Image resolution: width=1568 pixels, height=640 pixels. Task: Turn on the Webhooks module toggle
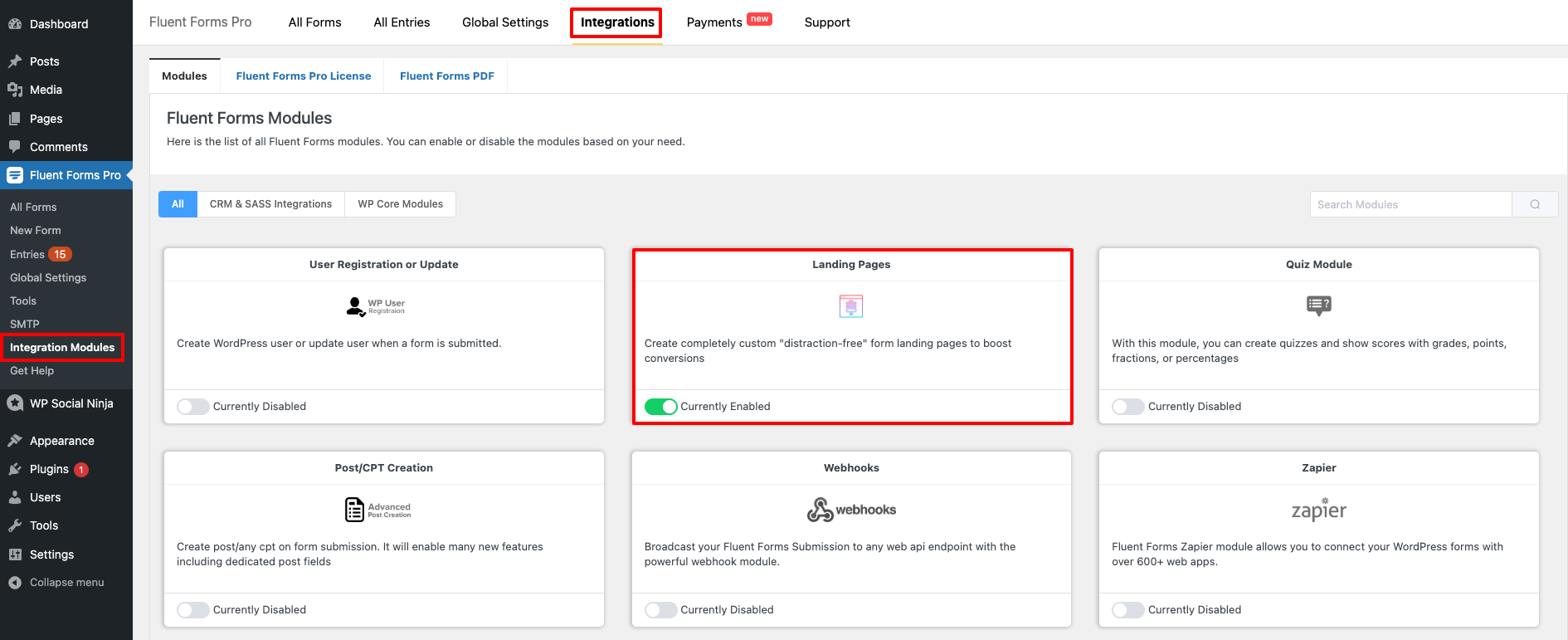(660, 609)
